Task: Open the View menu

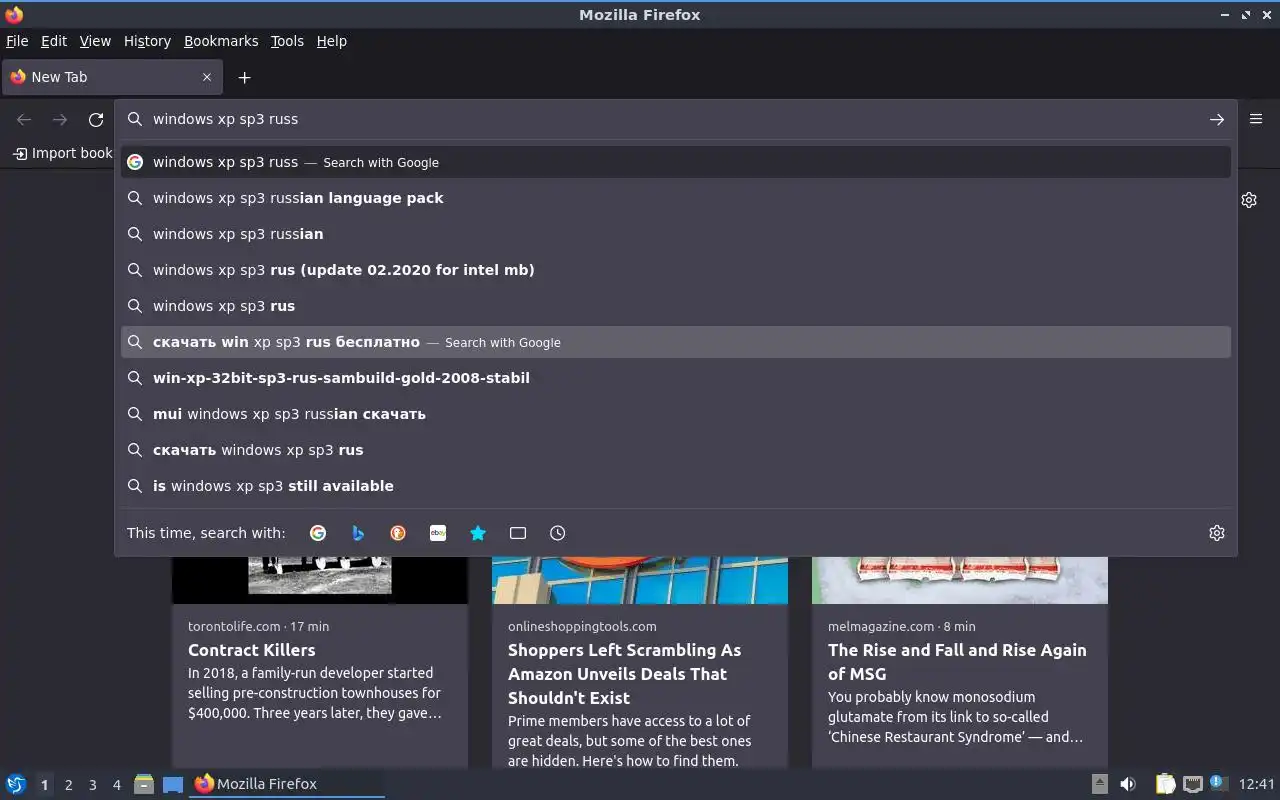Action: [95, 41]
